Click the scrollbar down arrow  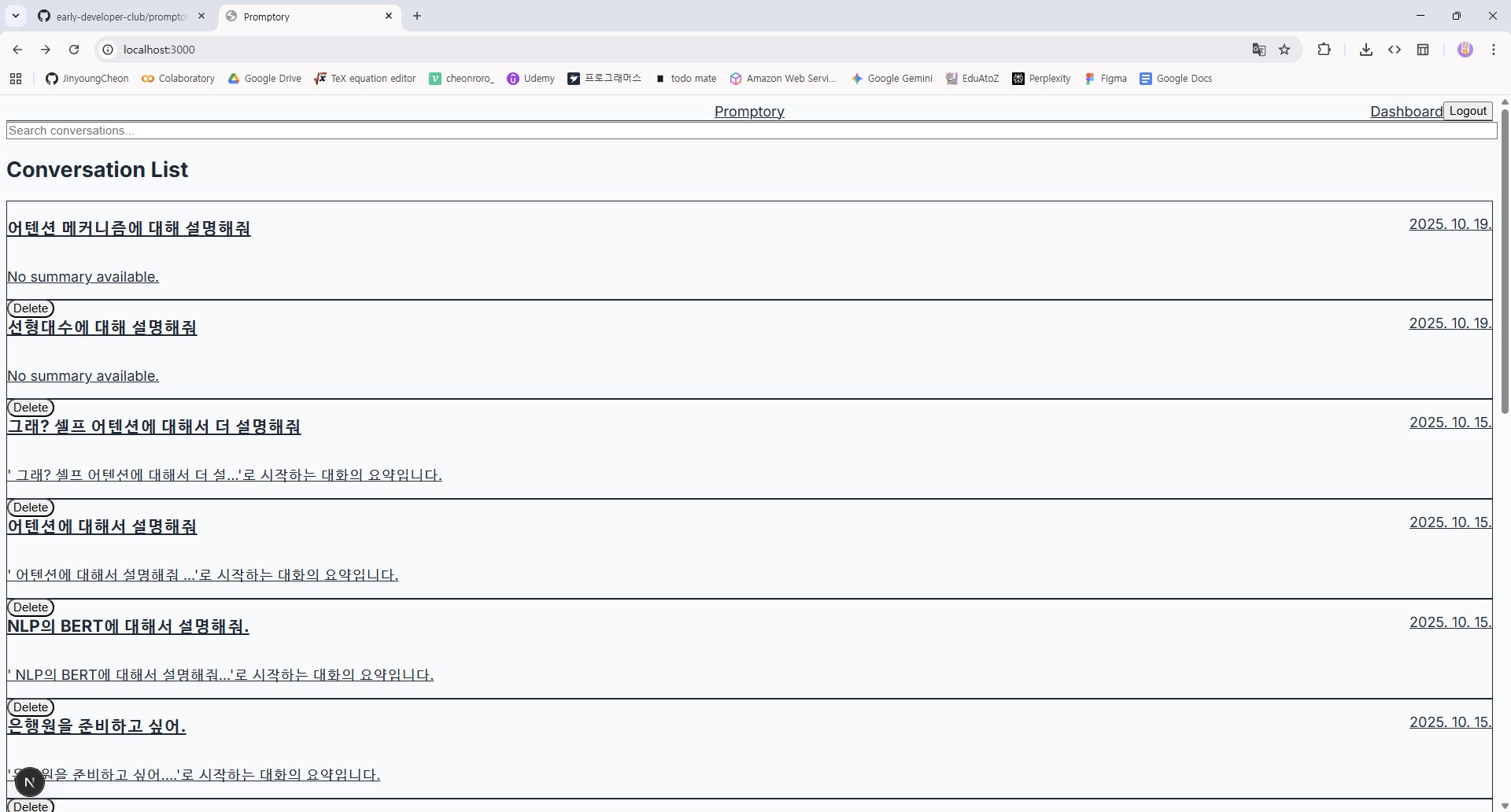click(x=1505, y=806)
